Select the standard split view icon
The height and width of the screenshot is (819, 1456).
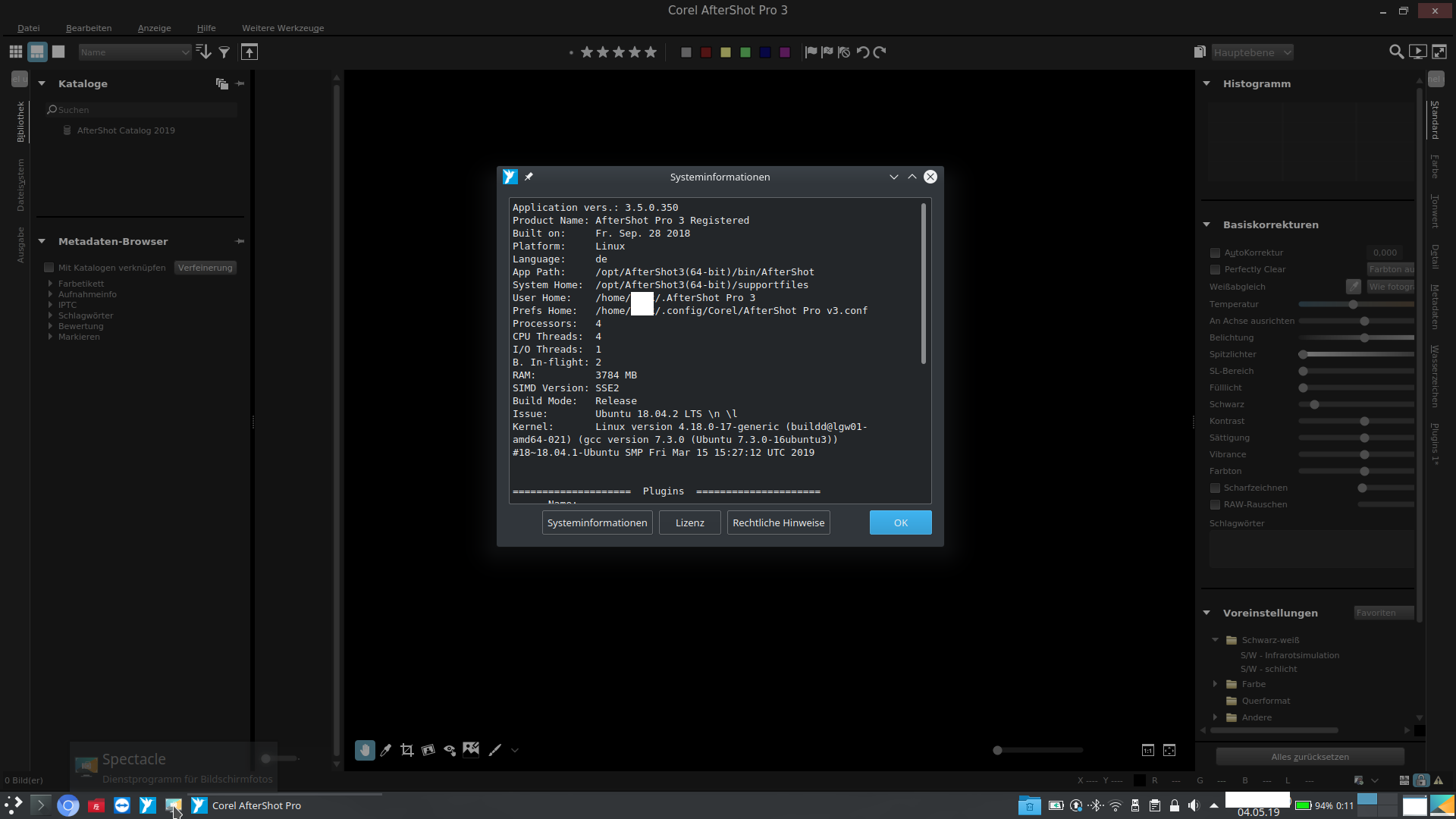[x=37, y=52]
